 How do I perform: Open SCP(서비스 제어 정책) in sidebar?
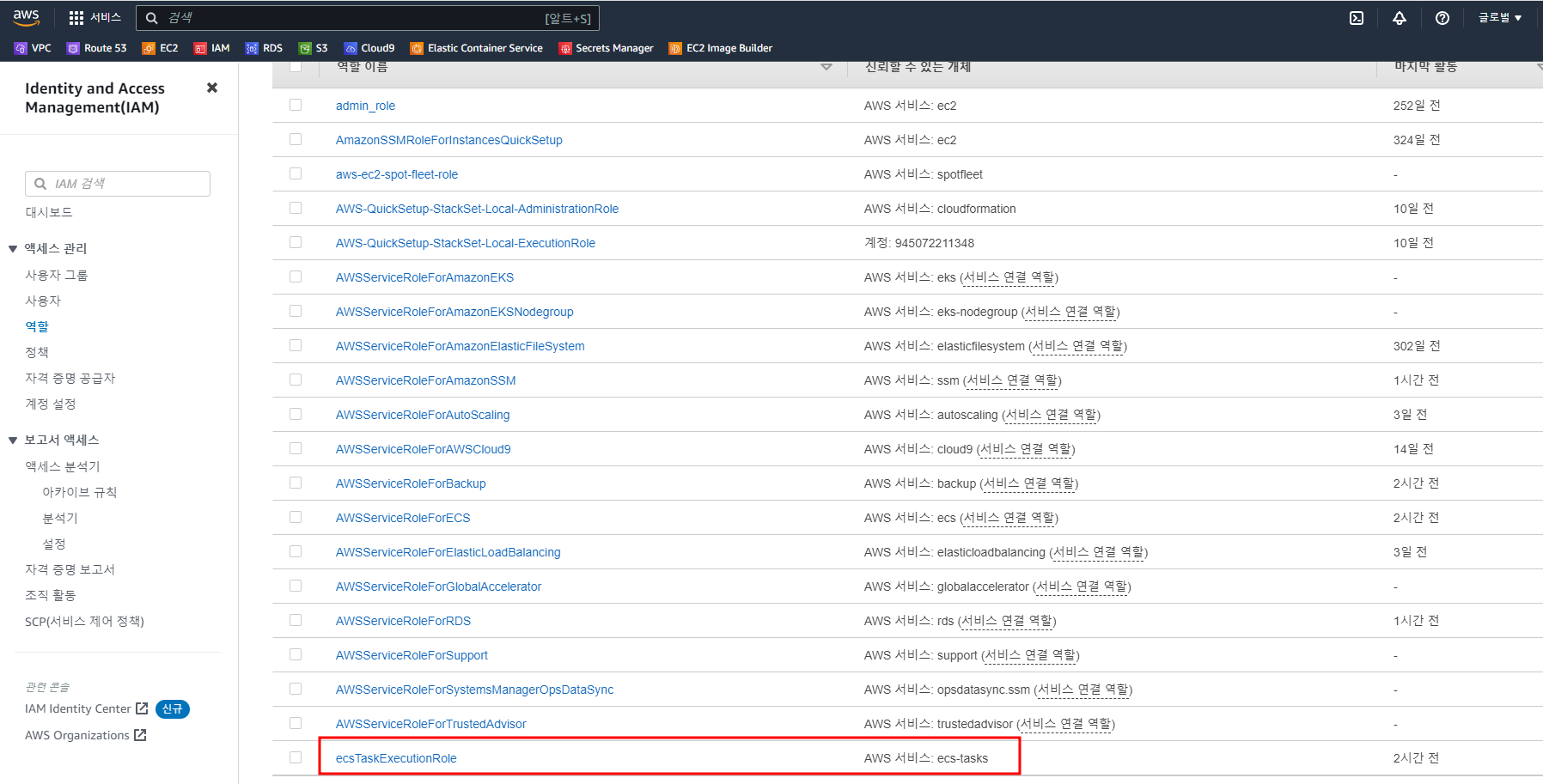[84, 621]
